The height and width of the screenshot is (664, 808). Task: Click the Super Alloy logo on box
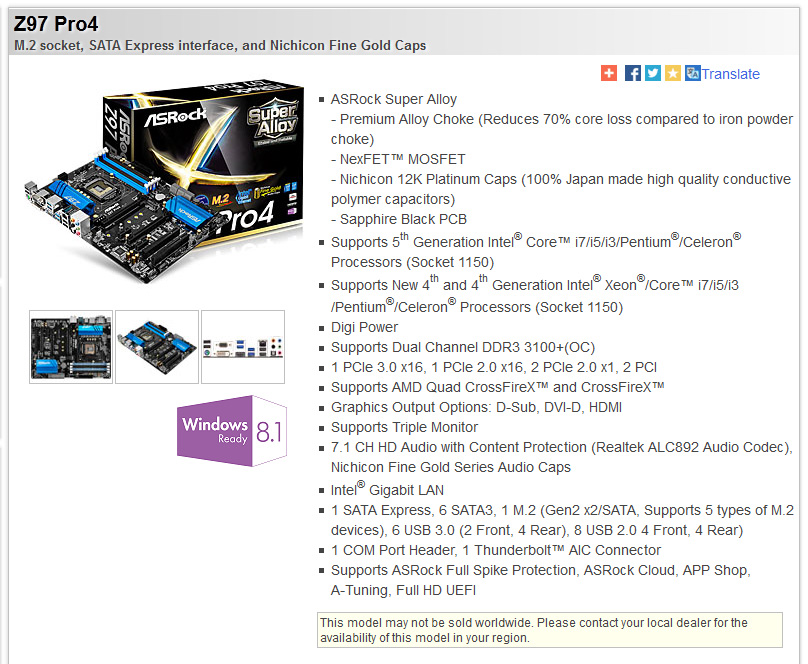pyautogui.click(x=272, y=121)
